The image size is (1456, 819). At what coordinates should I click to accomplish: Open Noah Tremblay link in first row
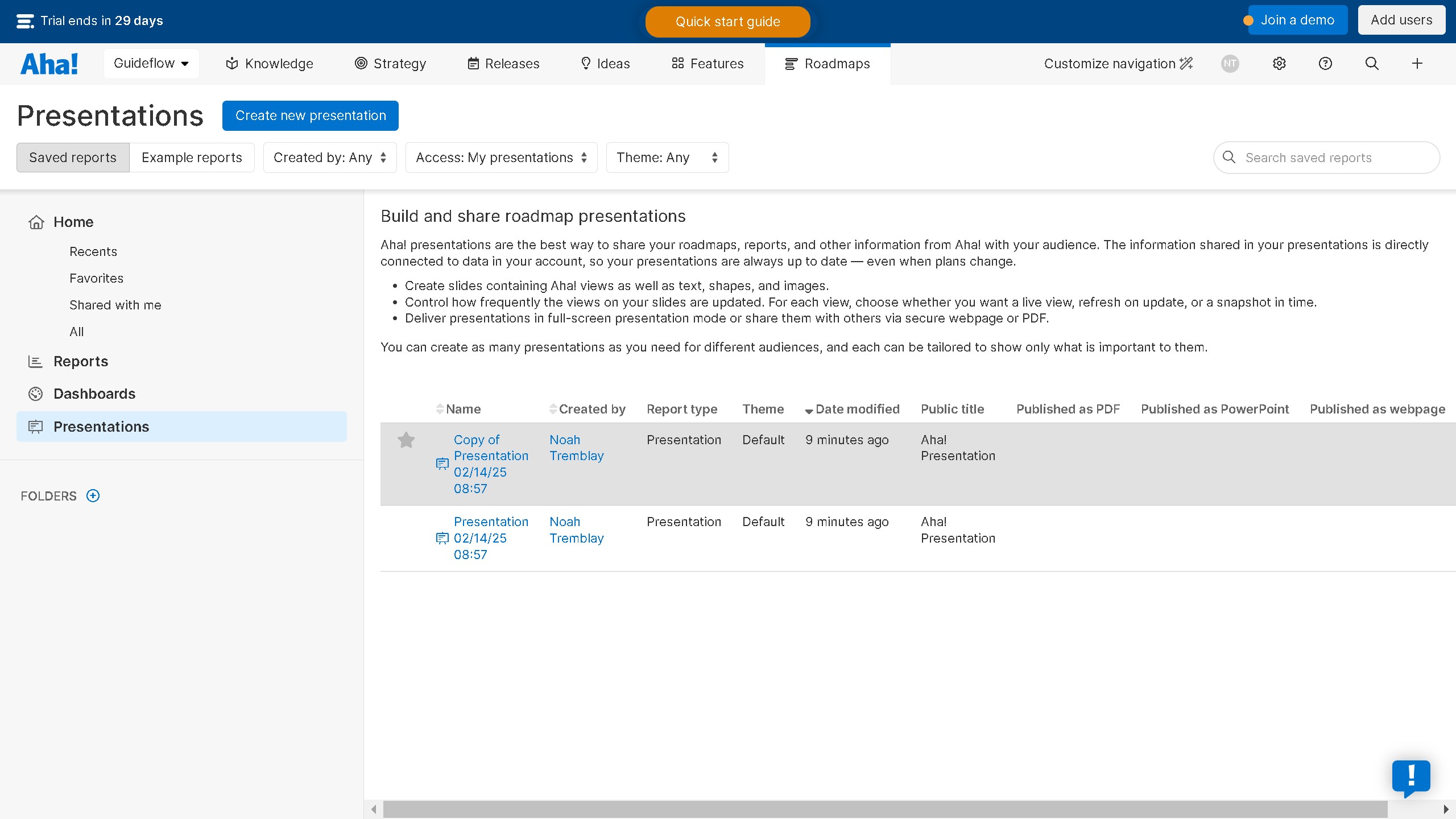tap(576, 448)
